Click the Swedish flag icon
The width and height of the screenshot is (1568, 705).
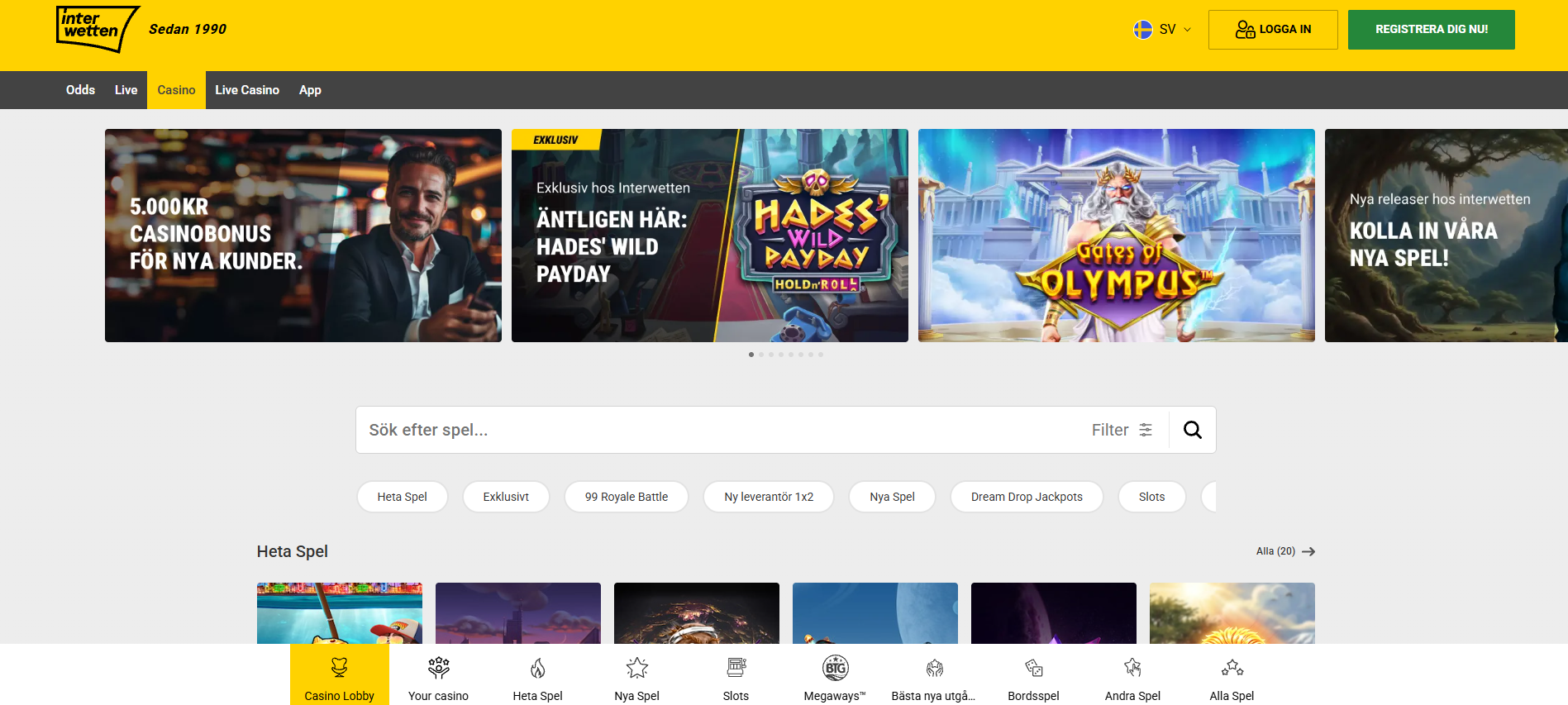(1142, 30)
